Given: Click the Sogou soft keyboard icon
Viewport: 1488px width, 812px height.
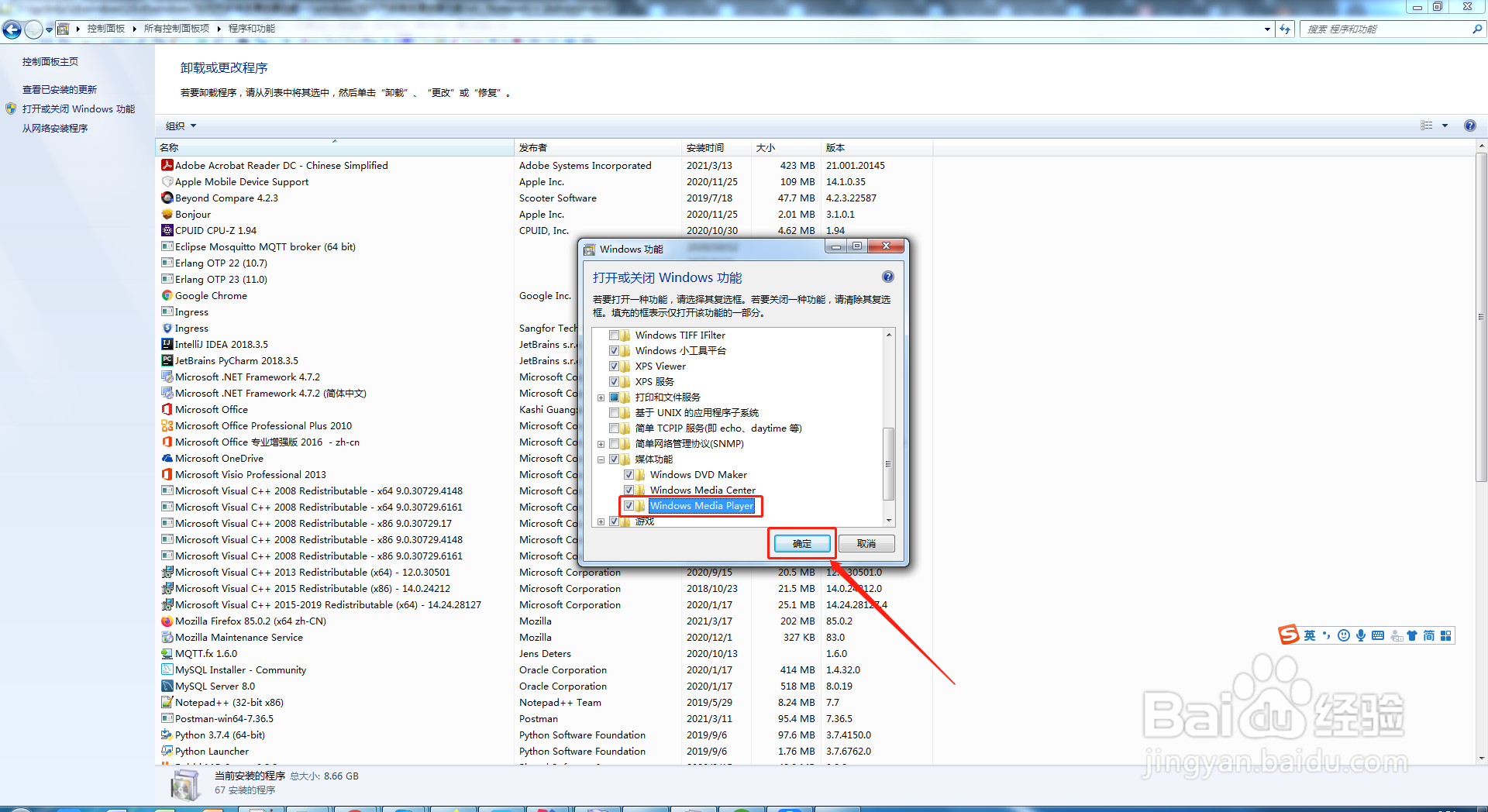Looking at the screenshot, I should coord(1378,635).
